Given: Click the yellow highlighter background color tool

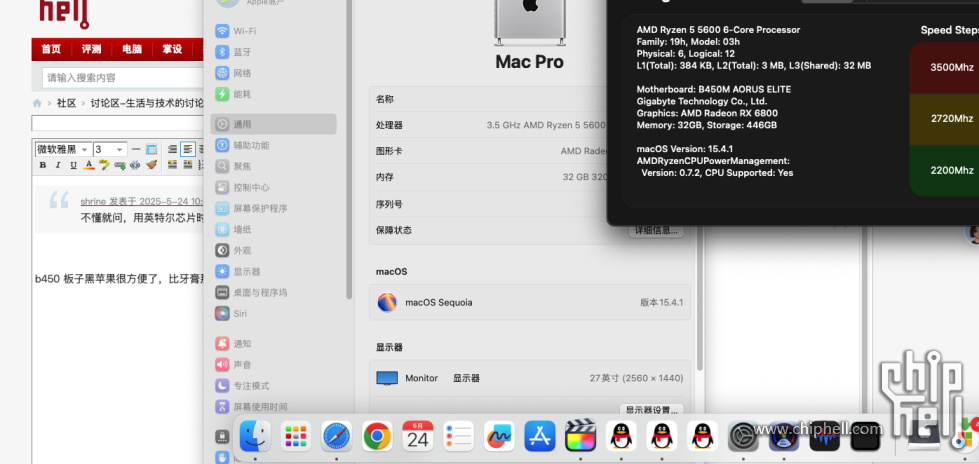Looking at the screenshot, I should [104, 165].
